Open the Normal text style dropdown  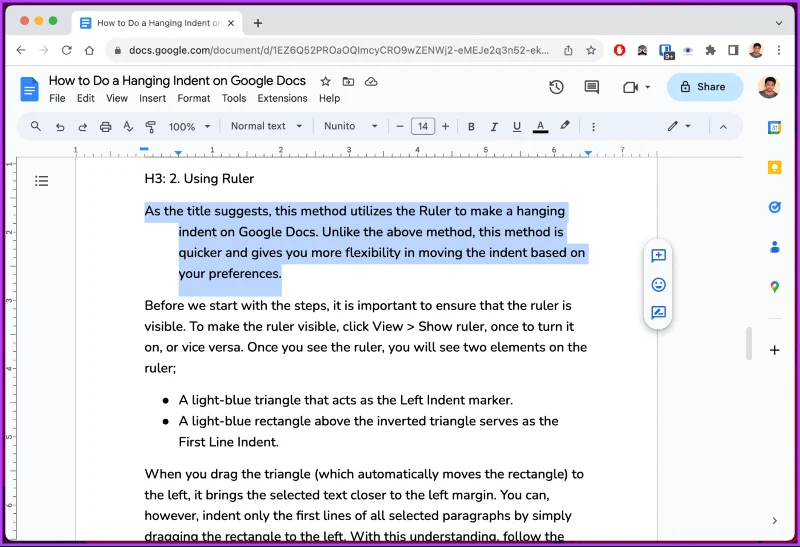[266, 126]
